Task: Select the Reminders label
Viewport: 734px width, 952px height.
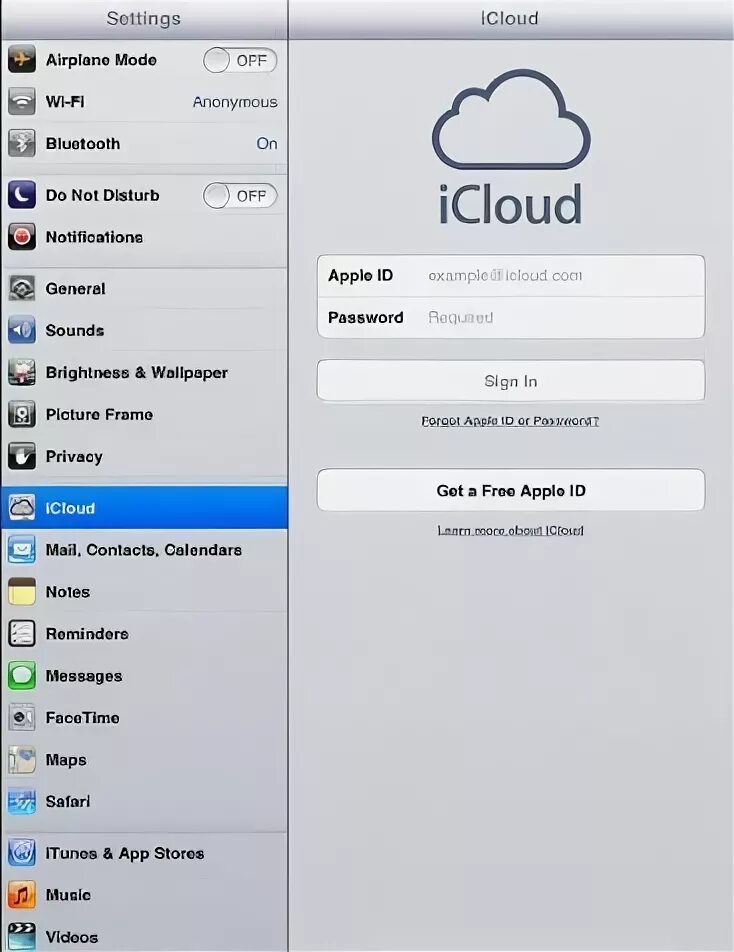Action: [x=87, y=634]
